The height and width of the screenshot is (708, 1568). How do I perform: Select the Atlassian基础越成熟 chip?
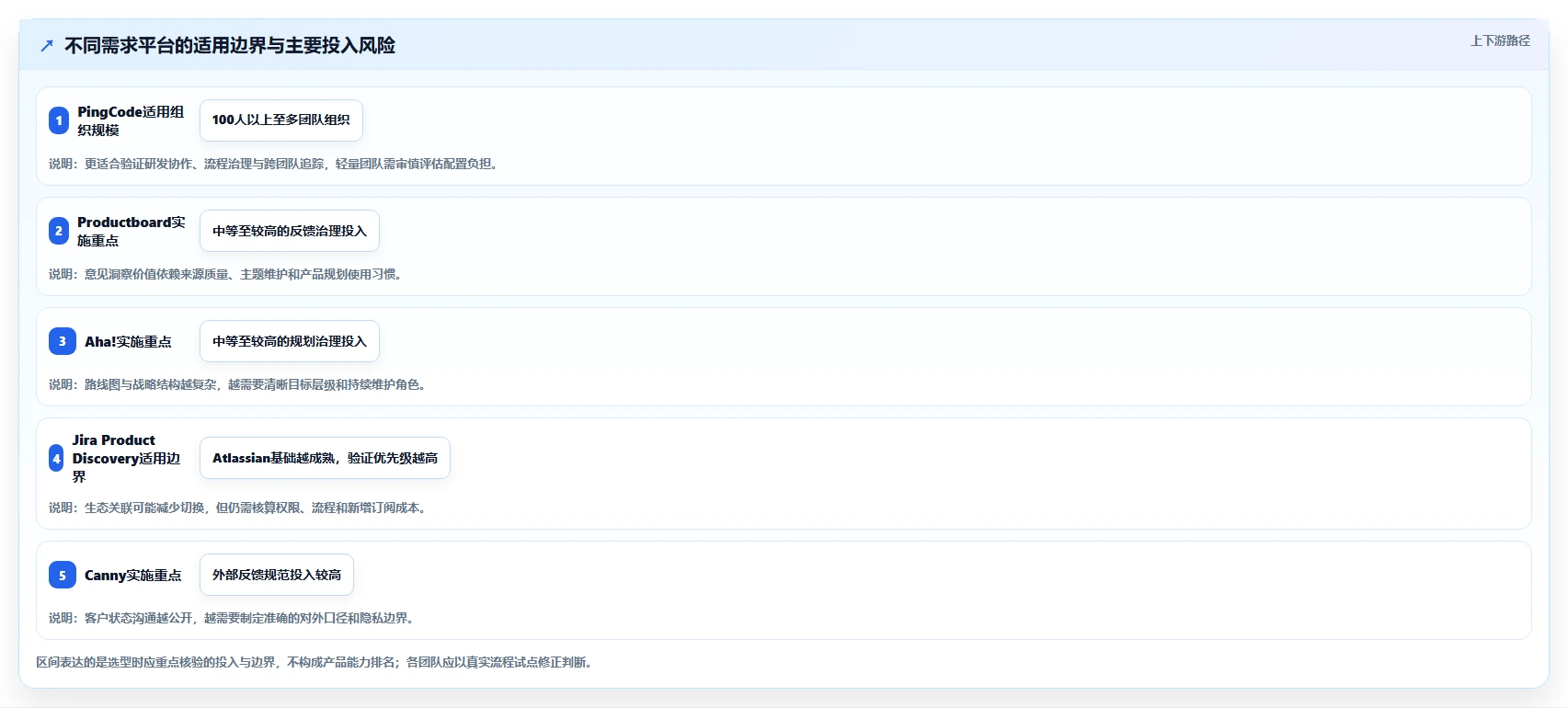click(x=325, y=458)
